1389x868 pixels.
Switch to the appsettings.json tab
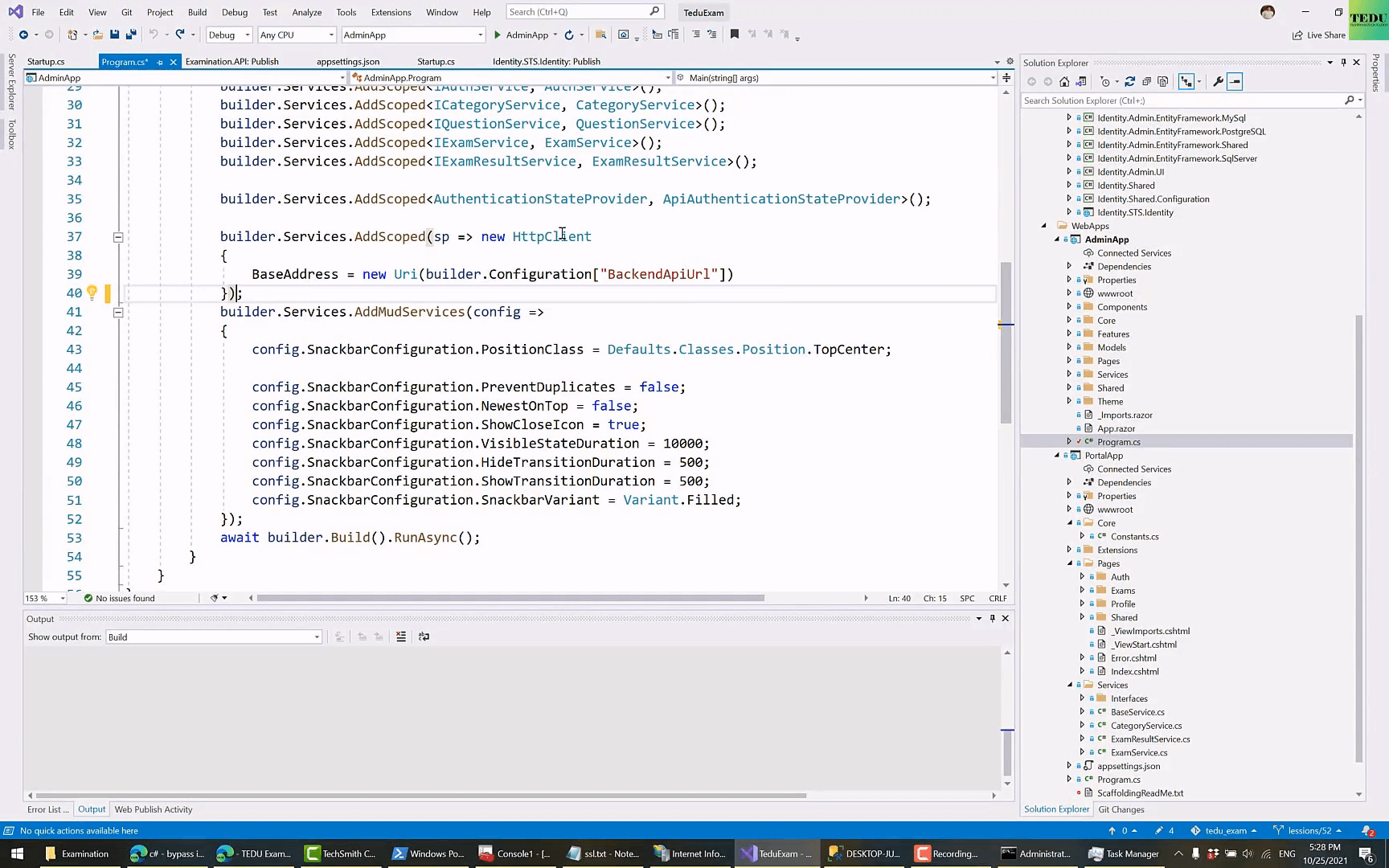tap(347, 61)
